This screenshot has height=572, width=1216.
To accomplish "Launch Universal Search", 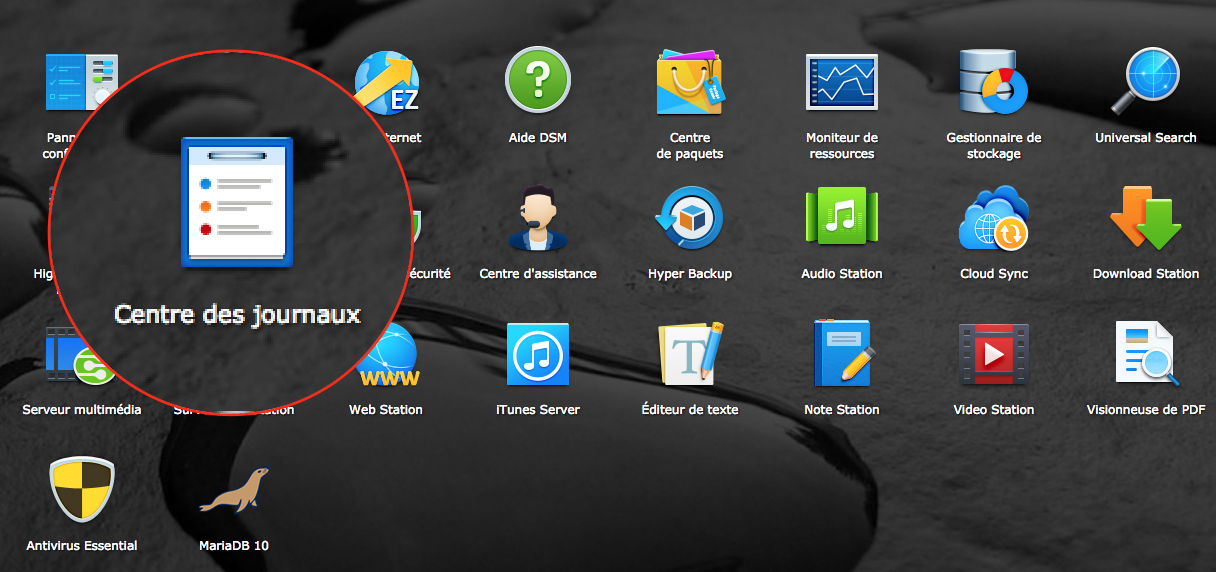I will coord(1145,83).
